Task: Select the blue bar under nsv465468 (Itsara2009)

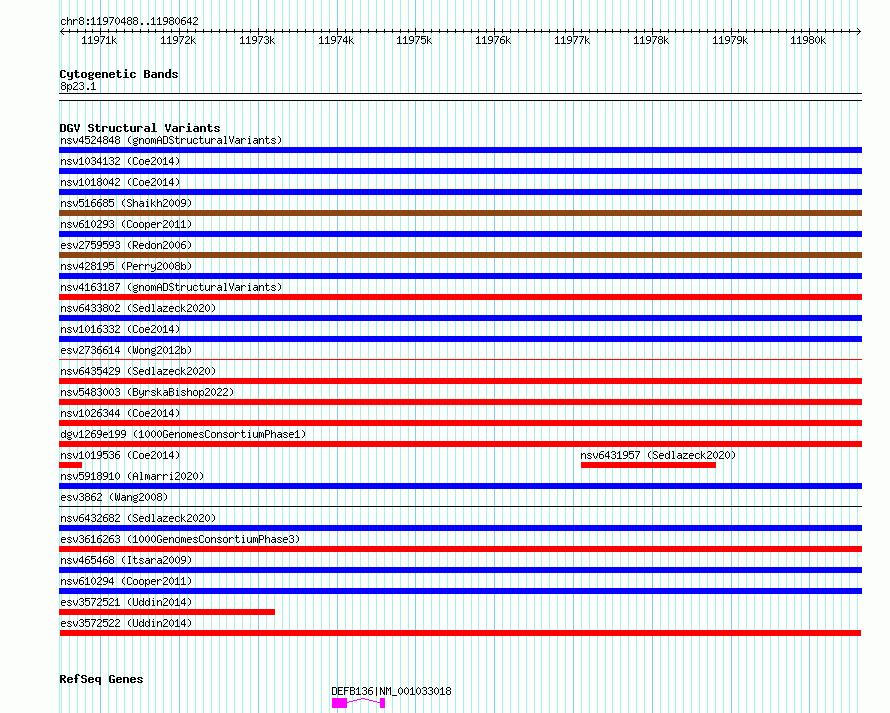Action: click(x=460, y=570)
